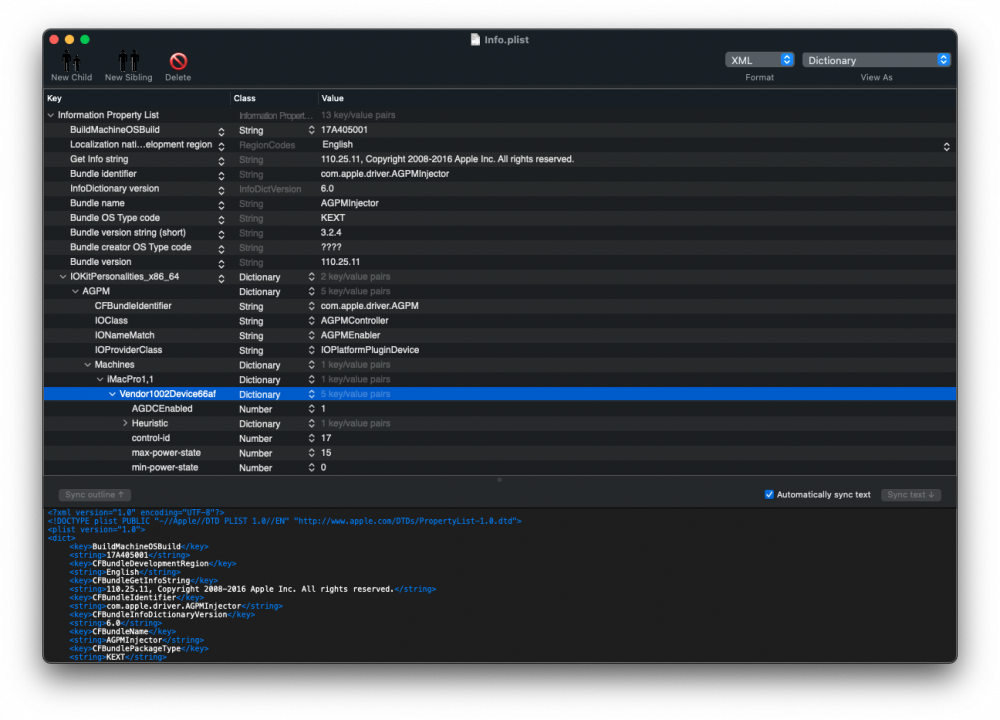Click value com.apple.driver.AGPMInjector in table
Screen dimensions: 1000x720
click(x=385, y=174)
